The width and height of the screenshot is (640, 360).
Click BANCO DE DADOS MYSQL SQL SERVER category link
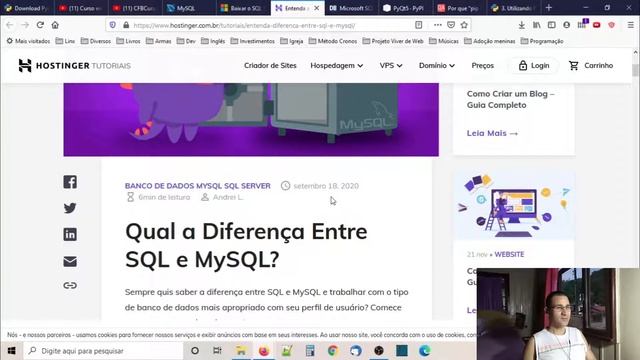pyautogui.click(x=198, y=186)
